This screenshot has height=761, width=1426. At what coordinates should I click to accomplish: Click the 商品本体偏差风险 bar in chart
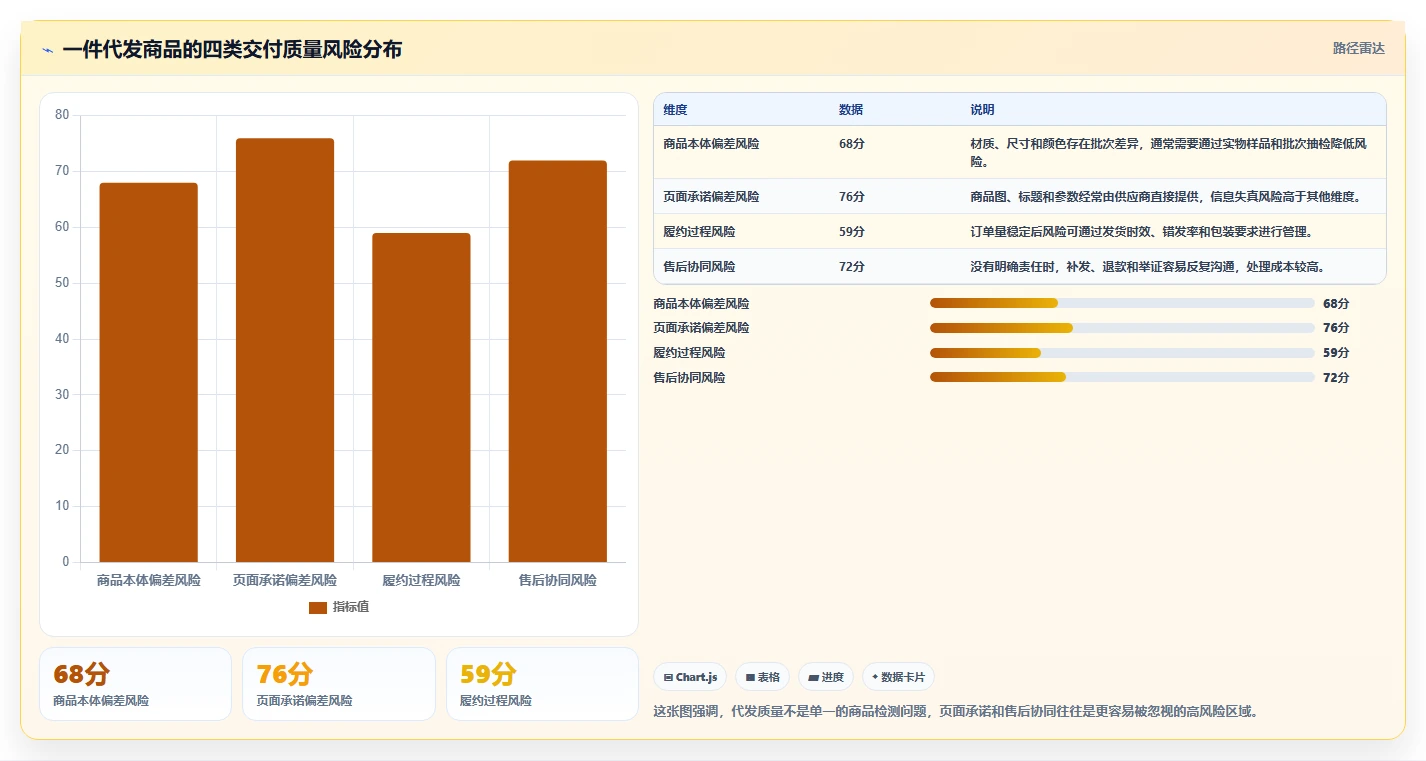(148, 372)
